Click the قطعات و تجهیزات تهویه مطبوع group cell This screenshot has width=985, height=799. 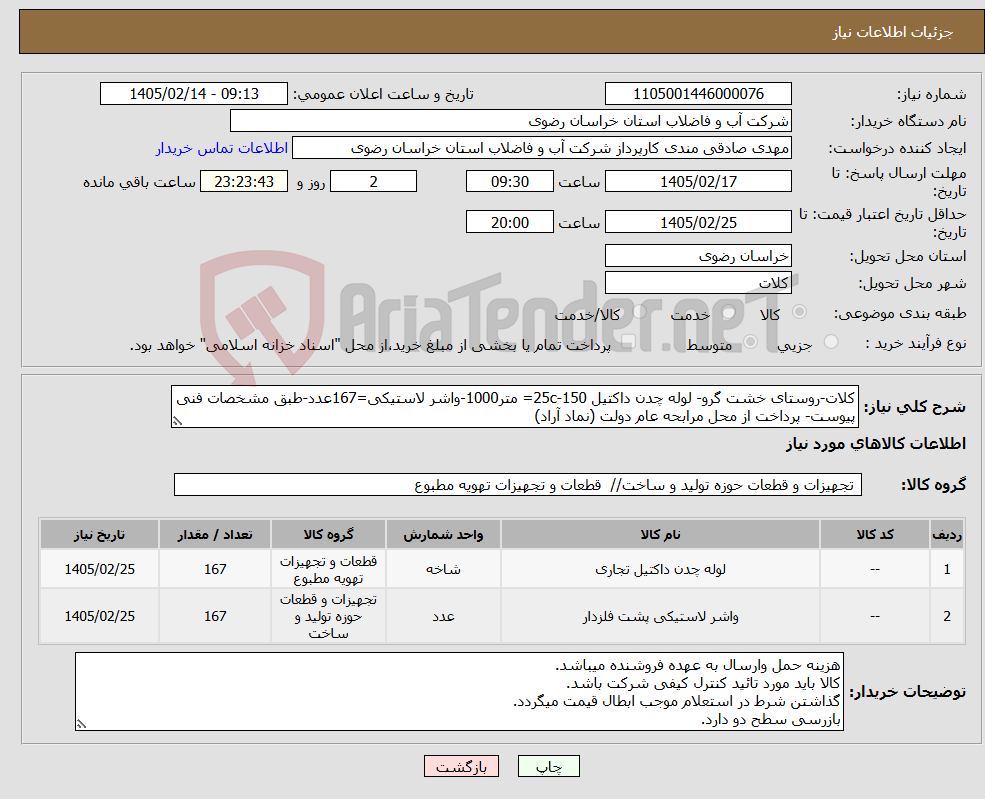click(x=328, y=569)
